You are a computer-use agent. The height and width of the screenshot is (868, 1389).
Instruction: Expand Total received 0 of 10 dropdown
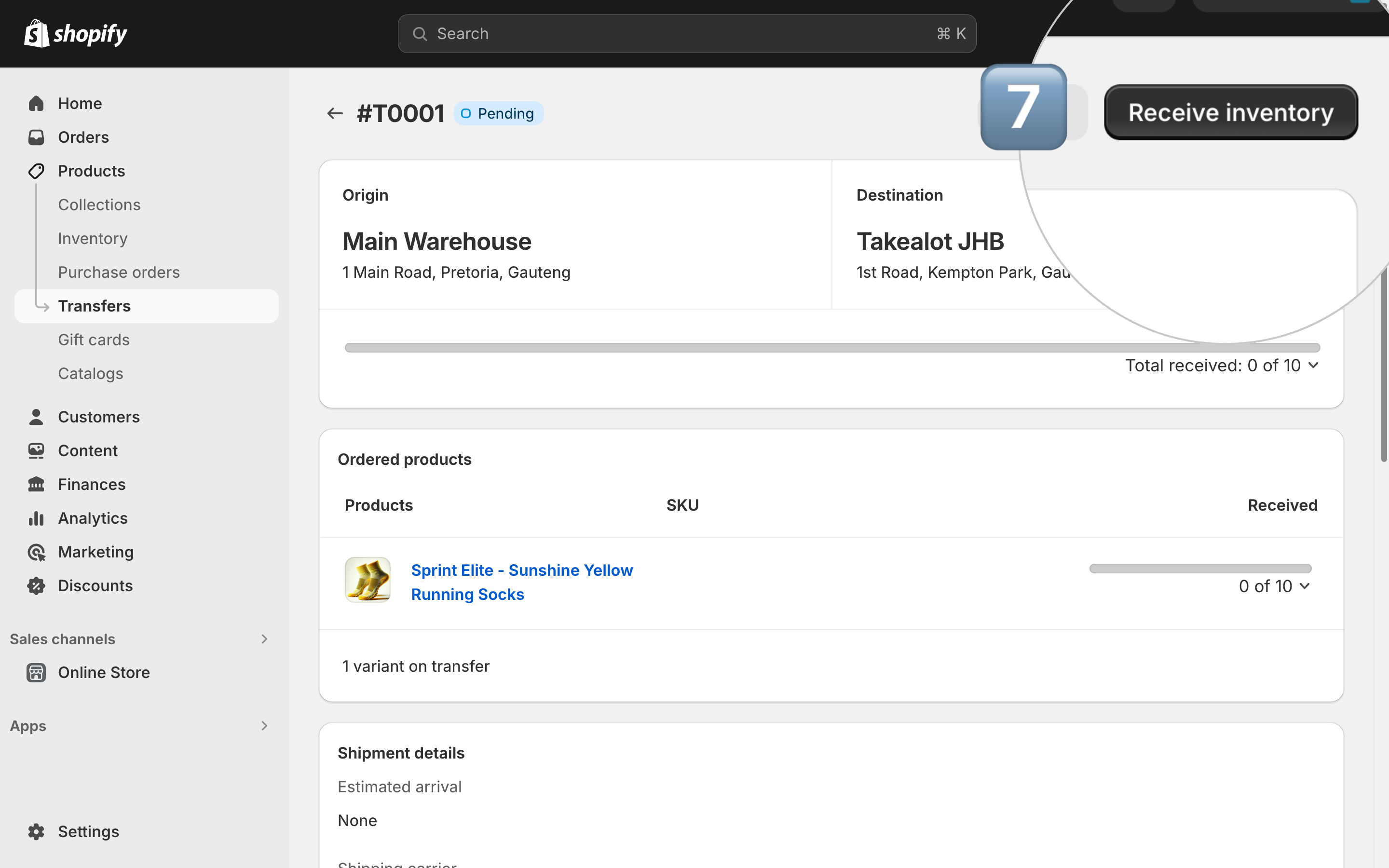(x=1222, y=365)
